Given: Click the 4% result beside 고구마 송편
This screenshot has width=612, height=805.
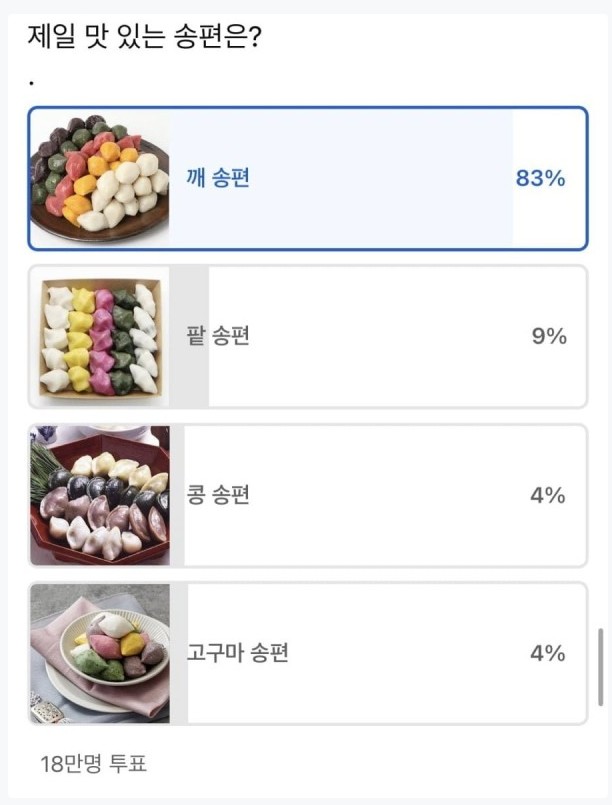Looking at the screenshot, I should (x=548, y=654).
